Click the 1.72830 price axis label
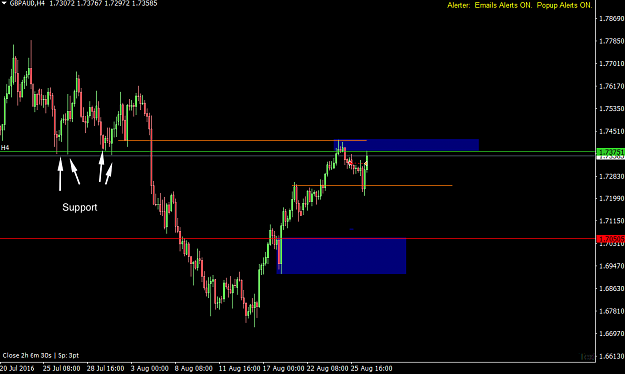Viewport: 625px width, 374px height. click(x=611, y=176)
